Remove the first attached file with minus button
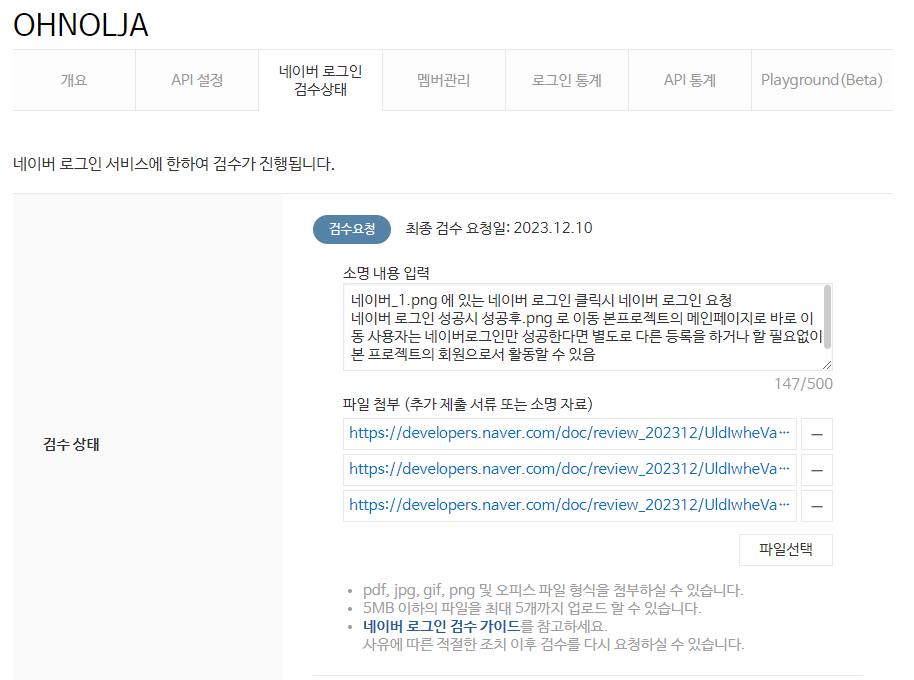This screenshot has height=680, width=914. 817,434
